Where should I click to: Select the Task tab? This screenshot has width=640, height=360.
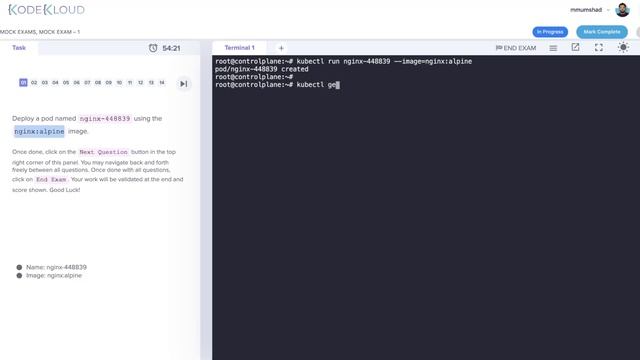(19, 48)
